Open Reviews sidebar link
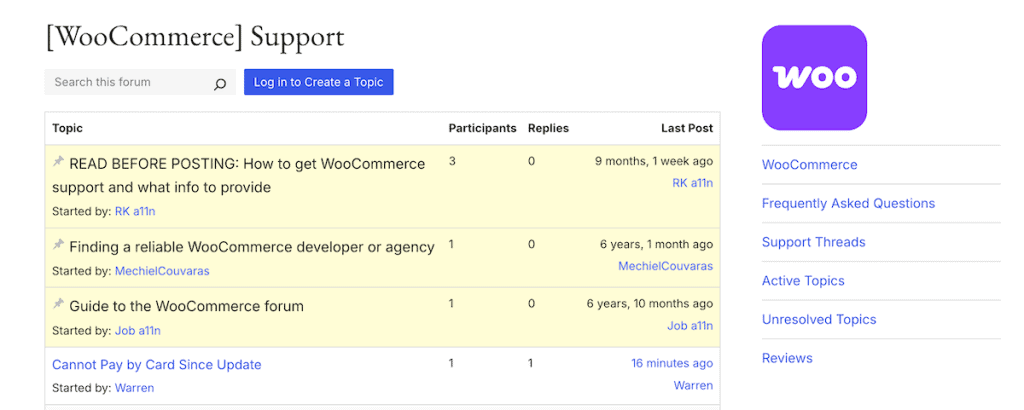Image resolution: width=1024 pixels, height=410 pixels. tap(787, 358)
